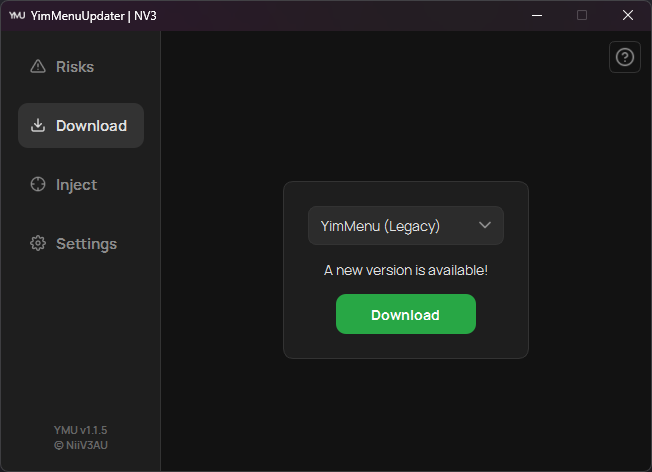
Task: Click the disabled maximize window button
Action: [x=582, y=15]
